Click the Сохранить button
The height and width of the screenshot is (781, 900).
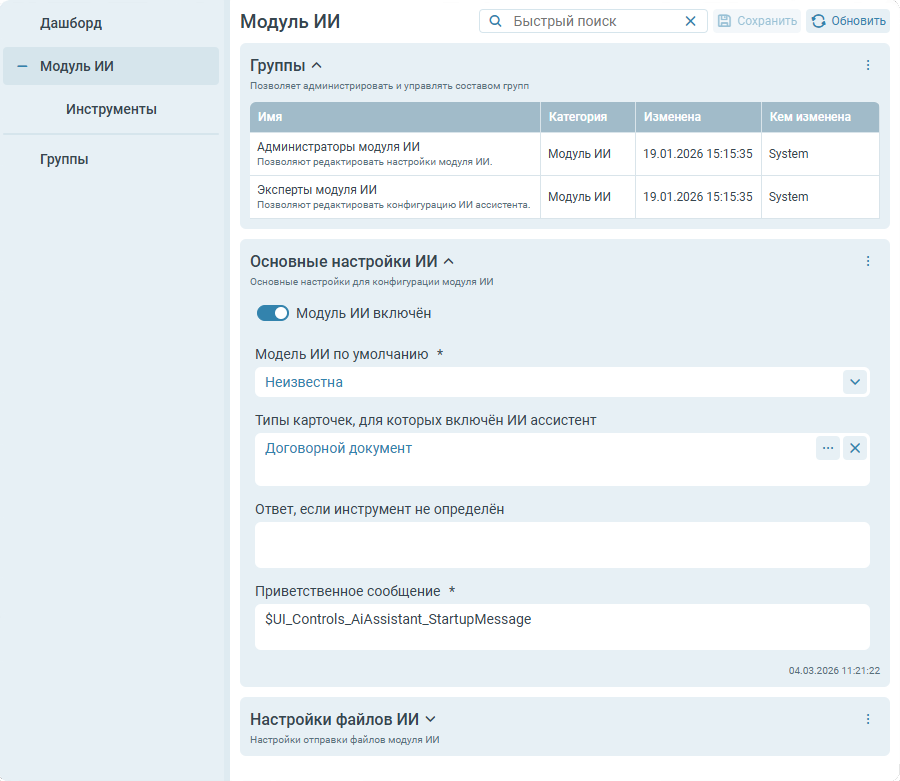(x=757, y=21)
